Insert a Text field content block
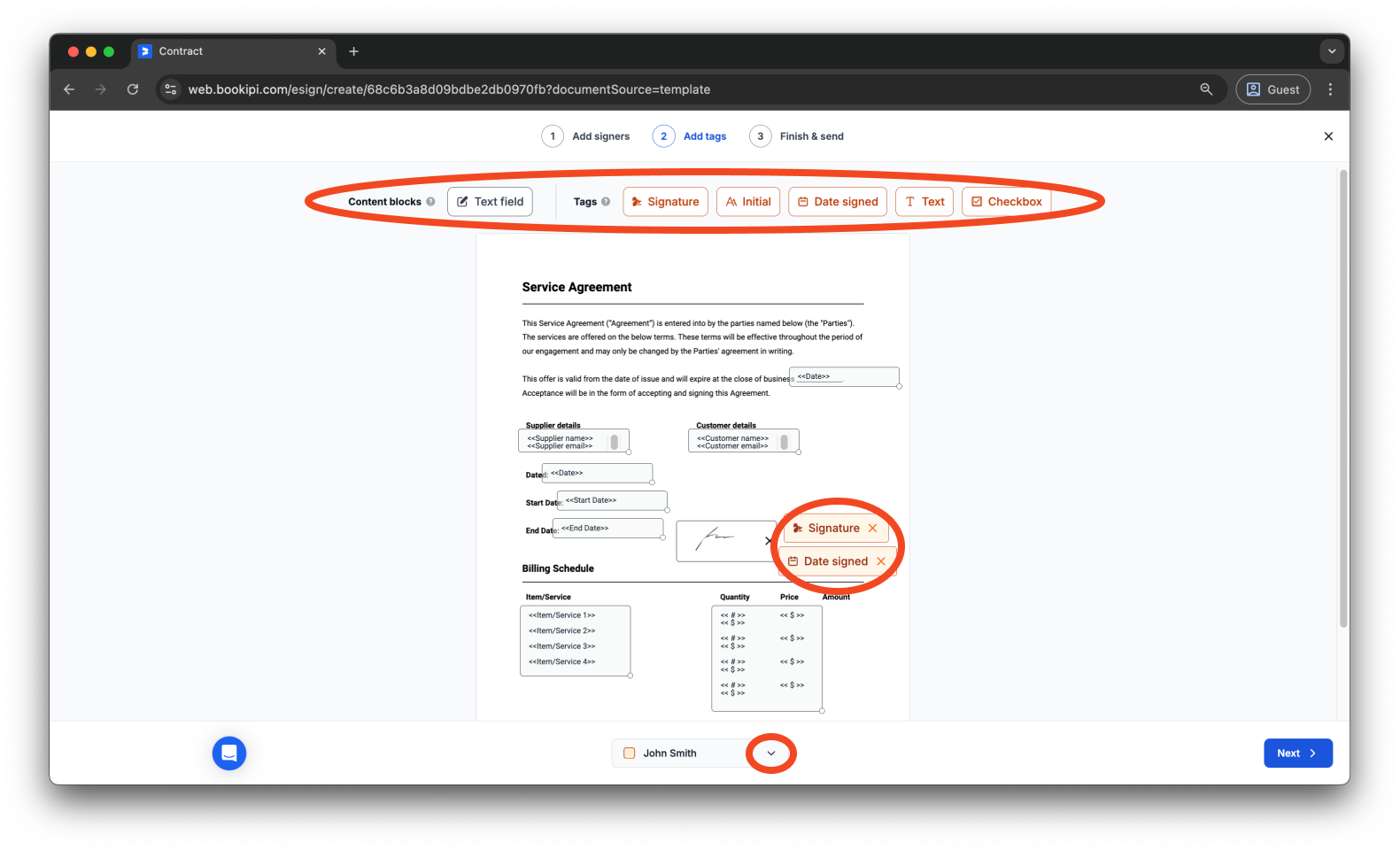Image resolution: width=1400 pixels, height=850 pixels. point(491,202)
